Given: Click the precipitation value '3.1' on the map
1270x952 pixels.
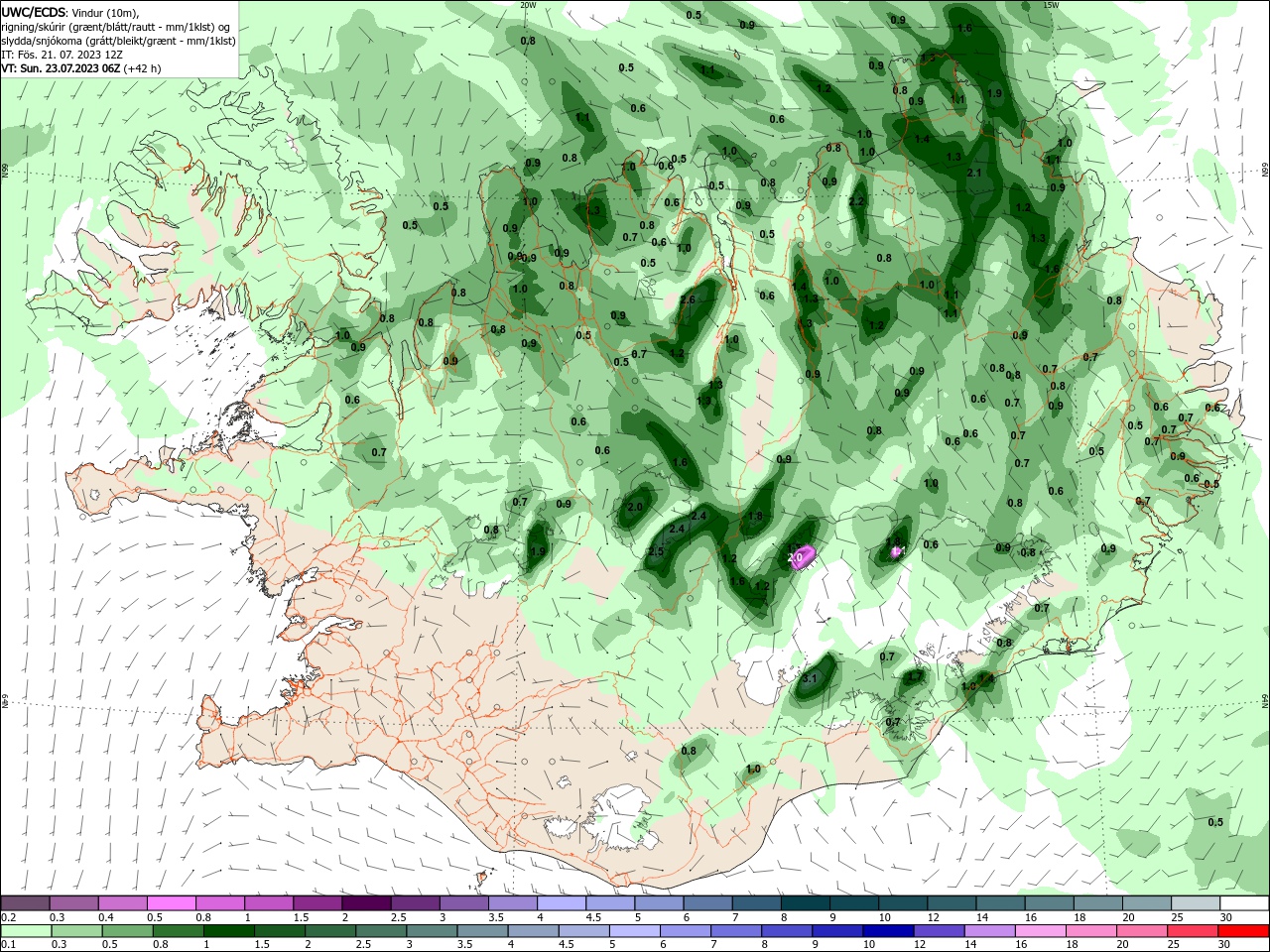Looking at the screenshot, I should tap(809, 678).
